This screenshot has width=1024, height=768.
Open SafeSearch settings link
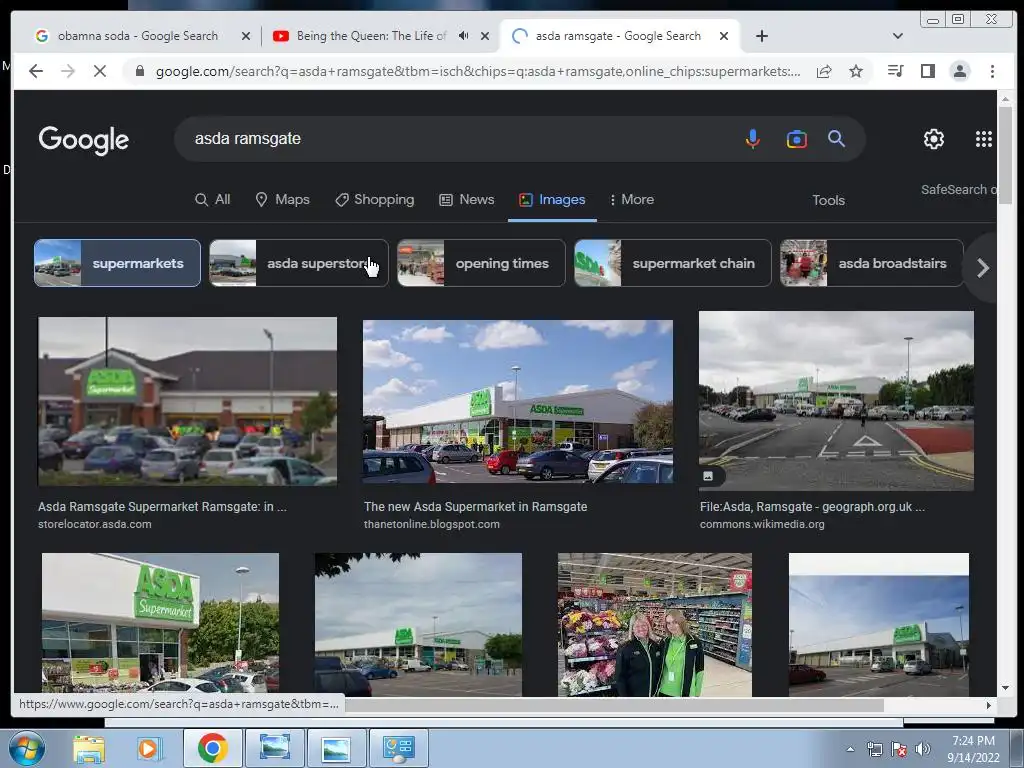click(x=958, y=189)
